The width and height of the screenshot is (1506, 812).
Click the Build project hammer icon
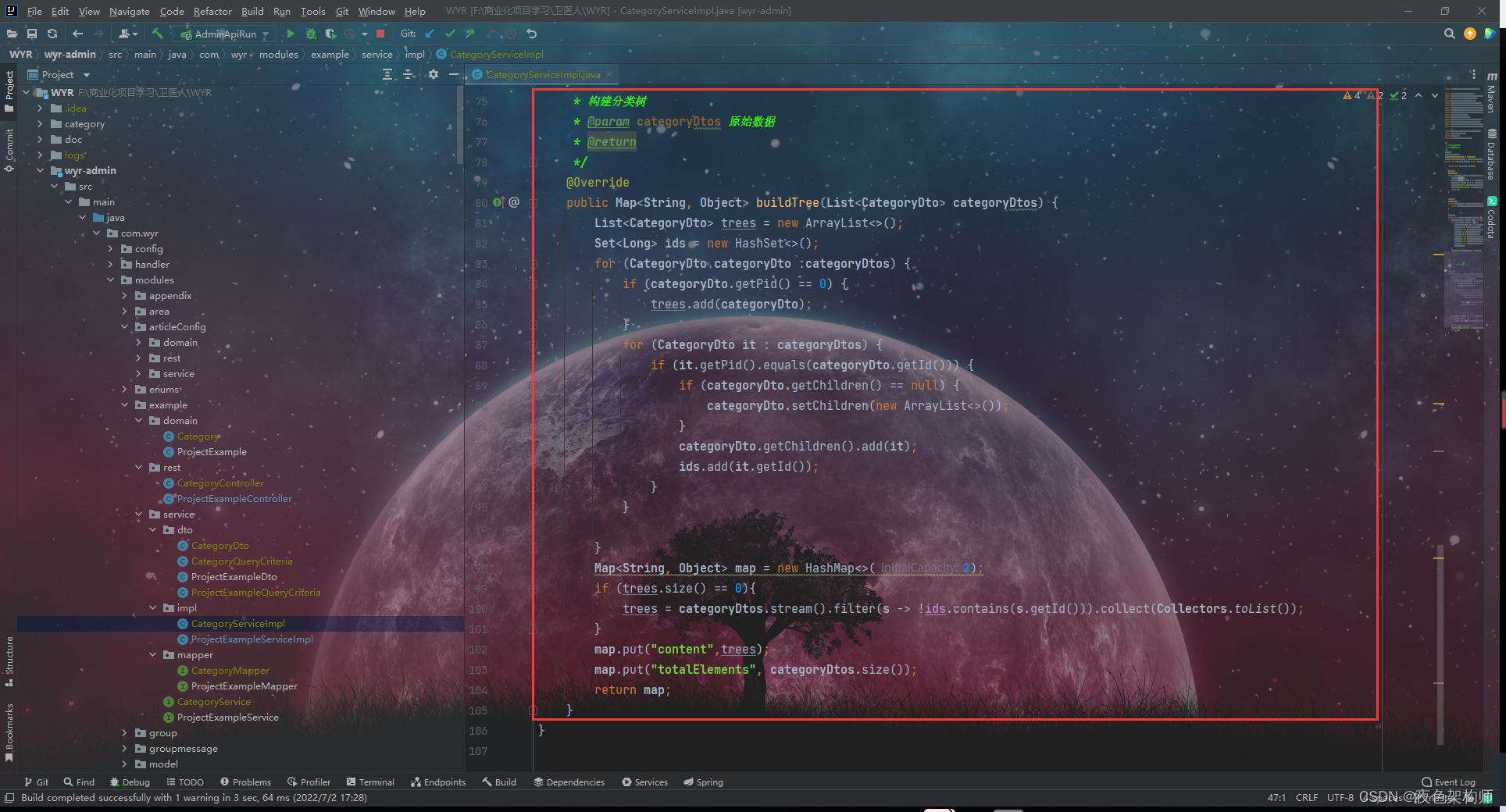click(157, 34)
